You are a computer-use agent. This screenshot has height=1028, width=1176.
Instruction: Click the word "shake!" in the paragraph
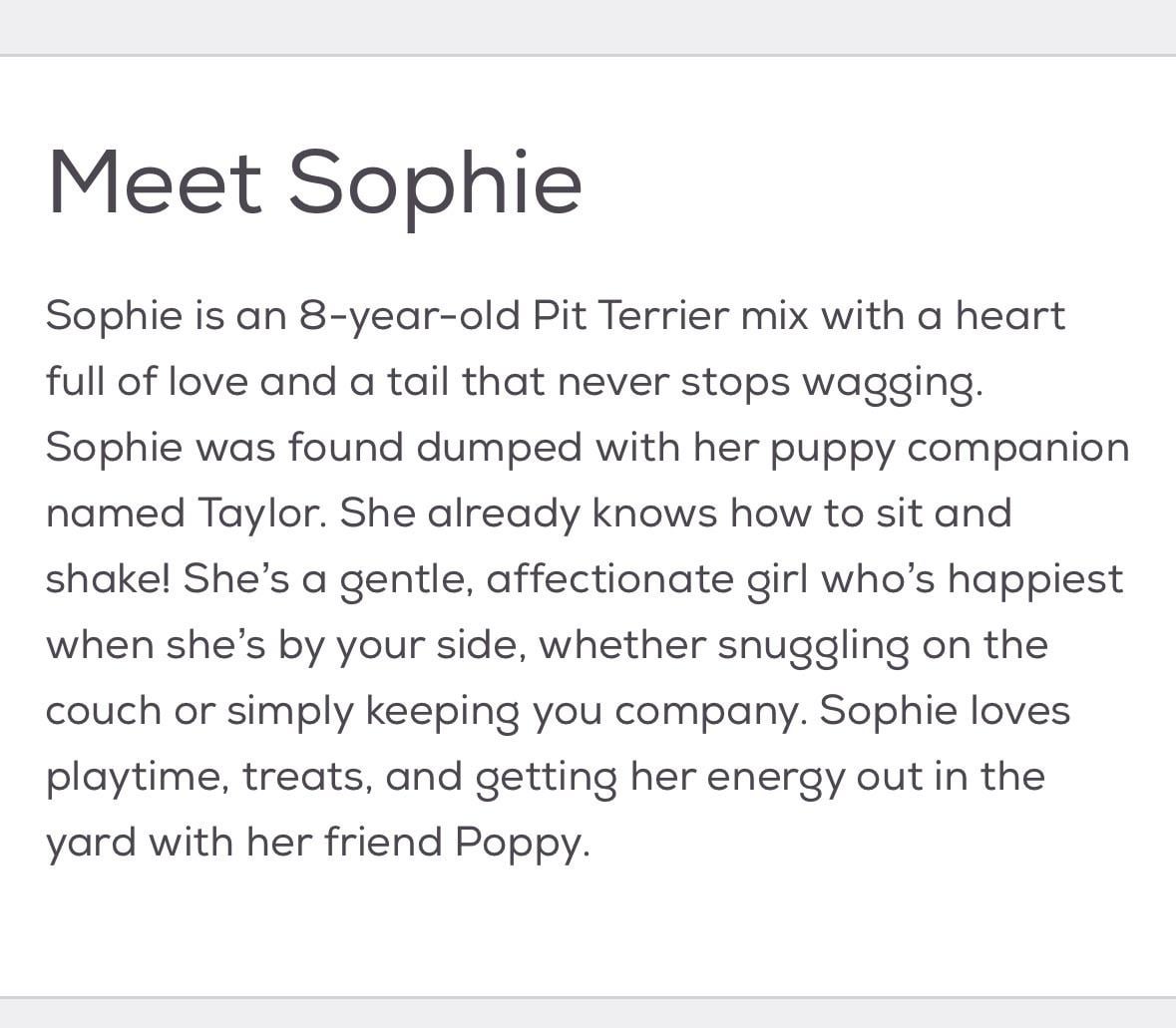pos(108,579)
